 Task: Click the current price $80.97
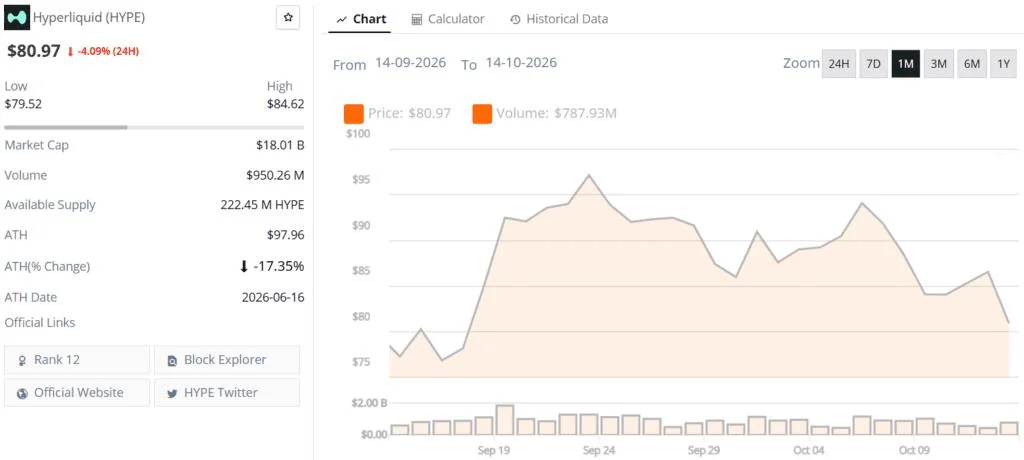[34, 51]
